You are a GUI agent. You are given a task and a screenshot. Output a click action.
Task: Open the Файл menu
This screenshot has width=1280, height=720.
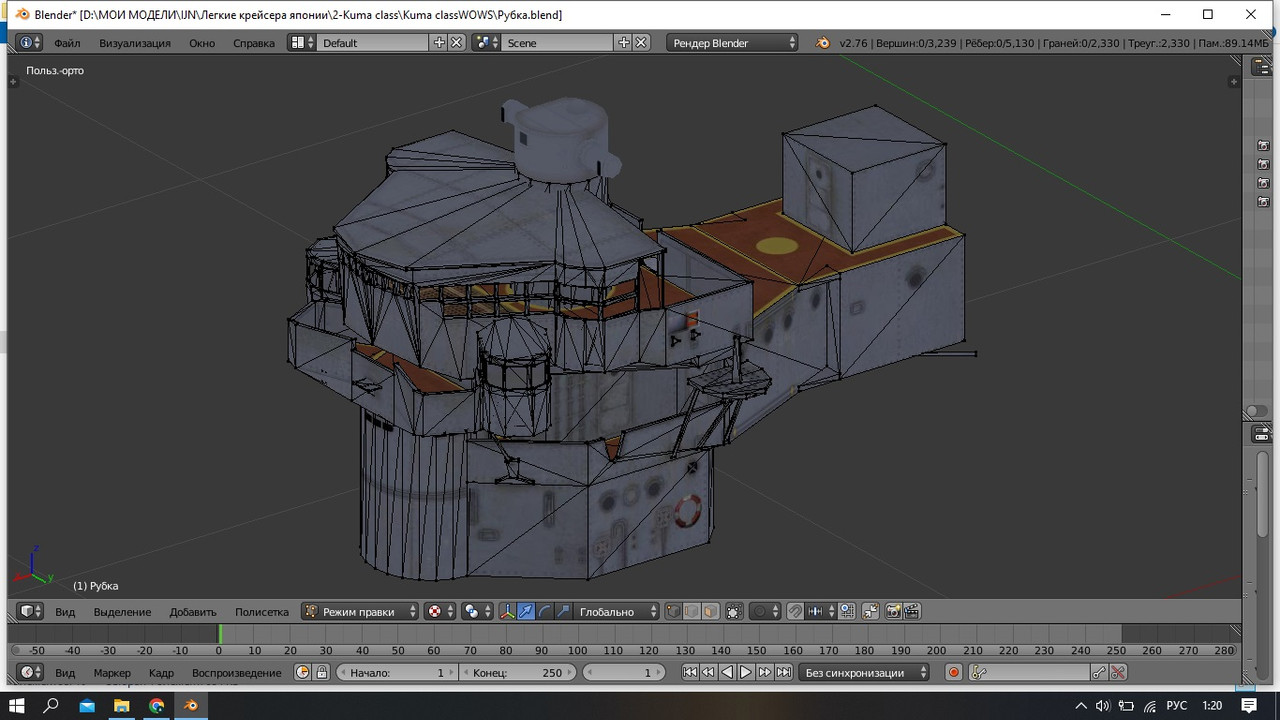point(67,43)
